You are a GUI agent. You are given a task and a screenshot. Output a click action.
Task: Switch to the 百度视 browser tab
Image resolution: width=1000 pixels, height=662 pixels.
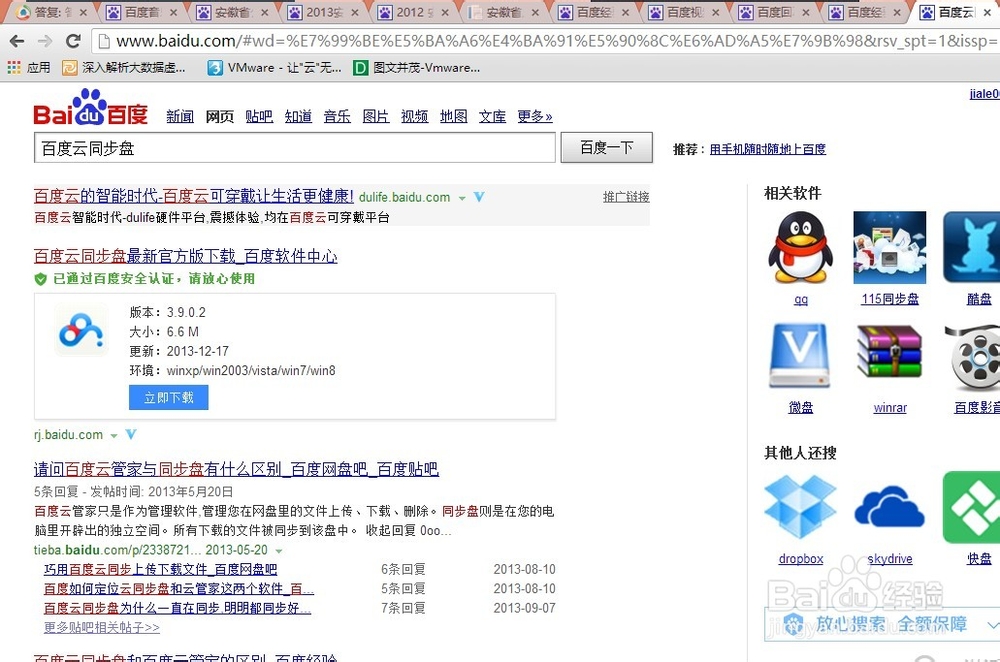pos(683,11)
